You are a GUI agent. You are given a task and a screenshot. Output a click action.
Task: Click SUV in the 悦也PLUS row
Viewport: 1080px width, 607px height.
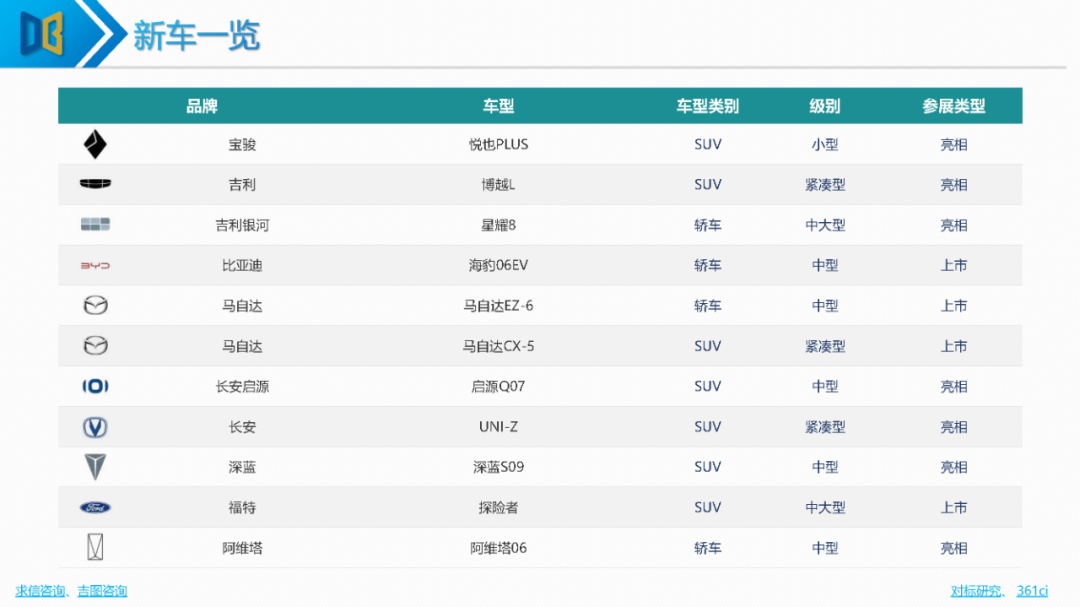pyautogui.click(x=707, y=145)
